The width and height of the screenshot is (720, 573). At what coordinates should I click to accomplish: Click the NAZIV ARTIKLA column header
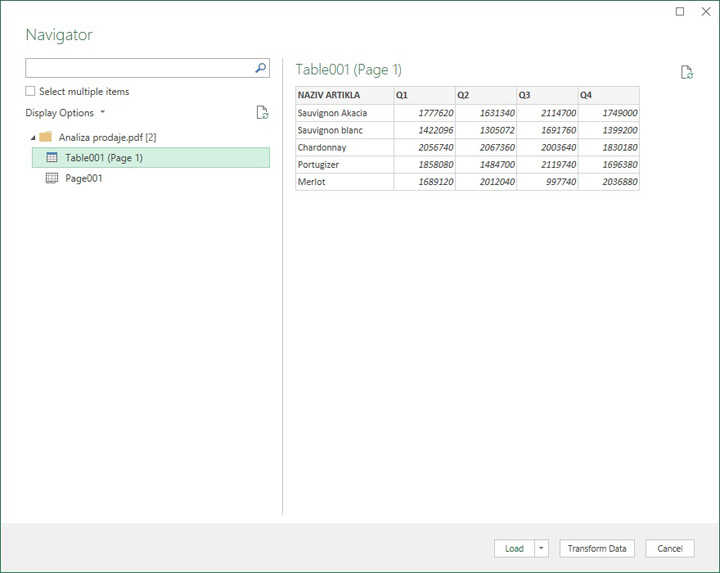click(344, 95)
